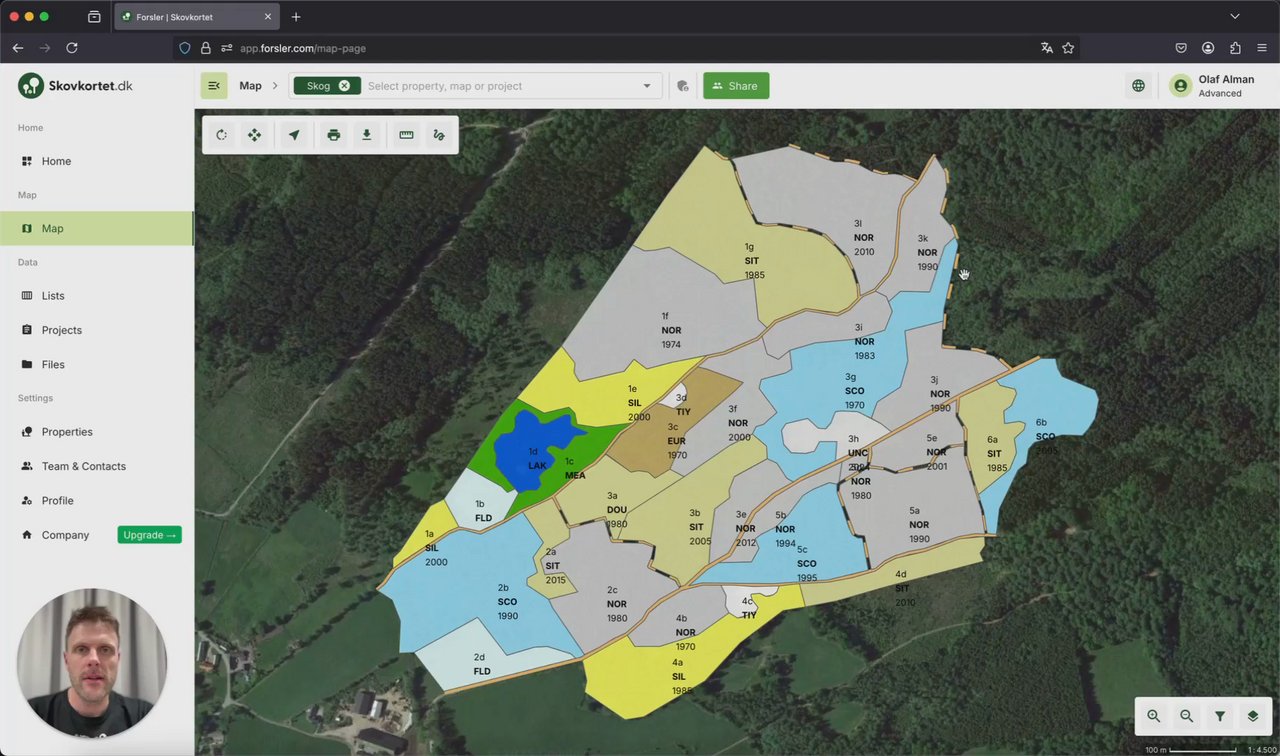Click the Olaf Alman user name
1280x756 pixels.
pos(1226,79)
